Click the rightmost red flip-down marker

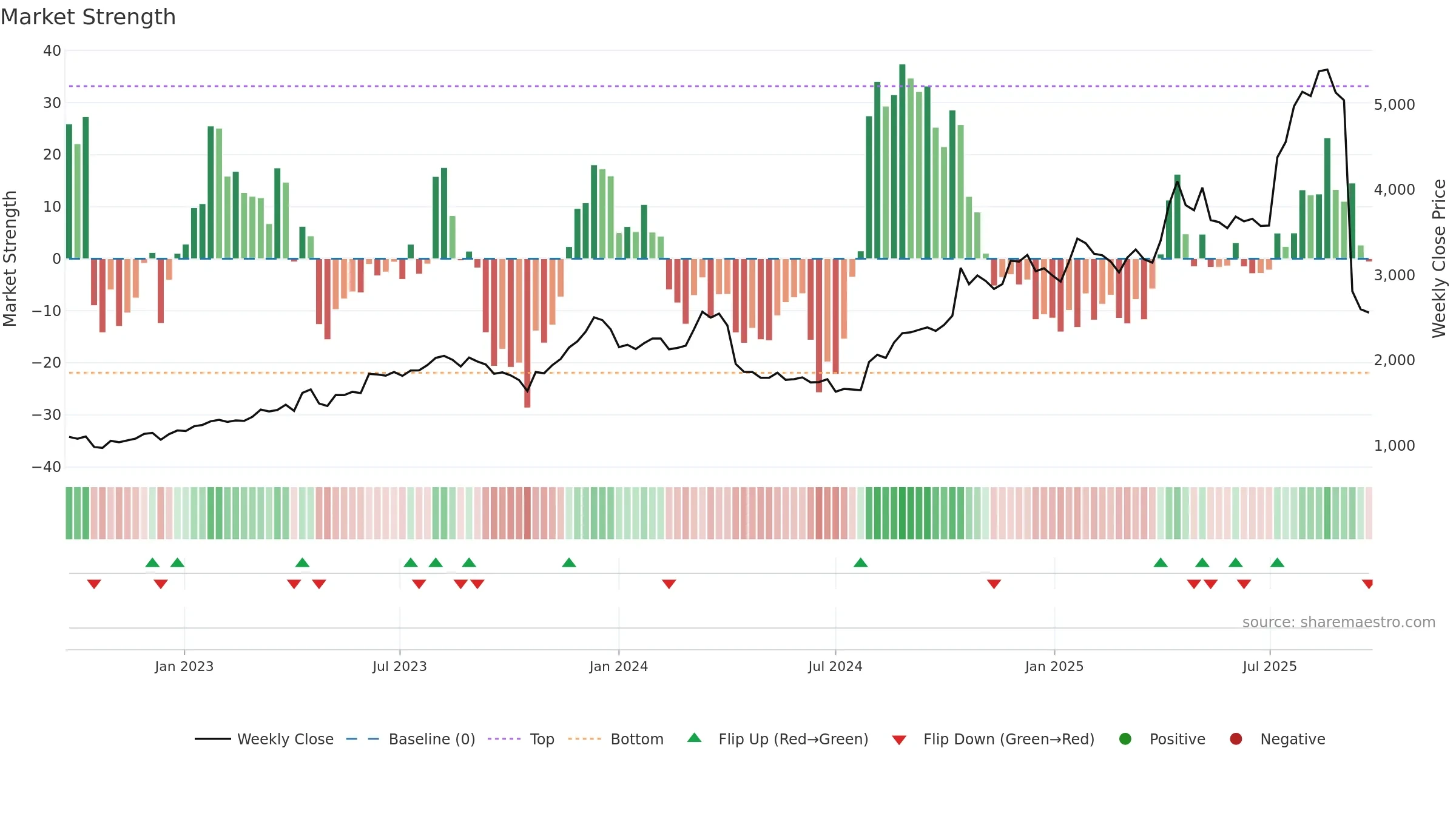click(x=1367, y=584)
